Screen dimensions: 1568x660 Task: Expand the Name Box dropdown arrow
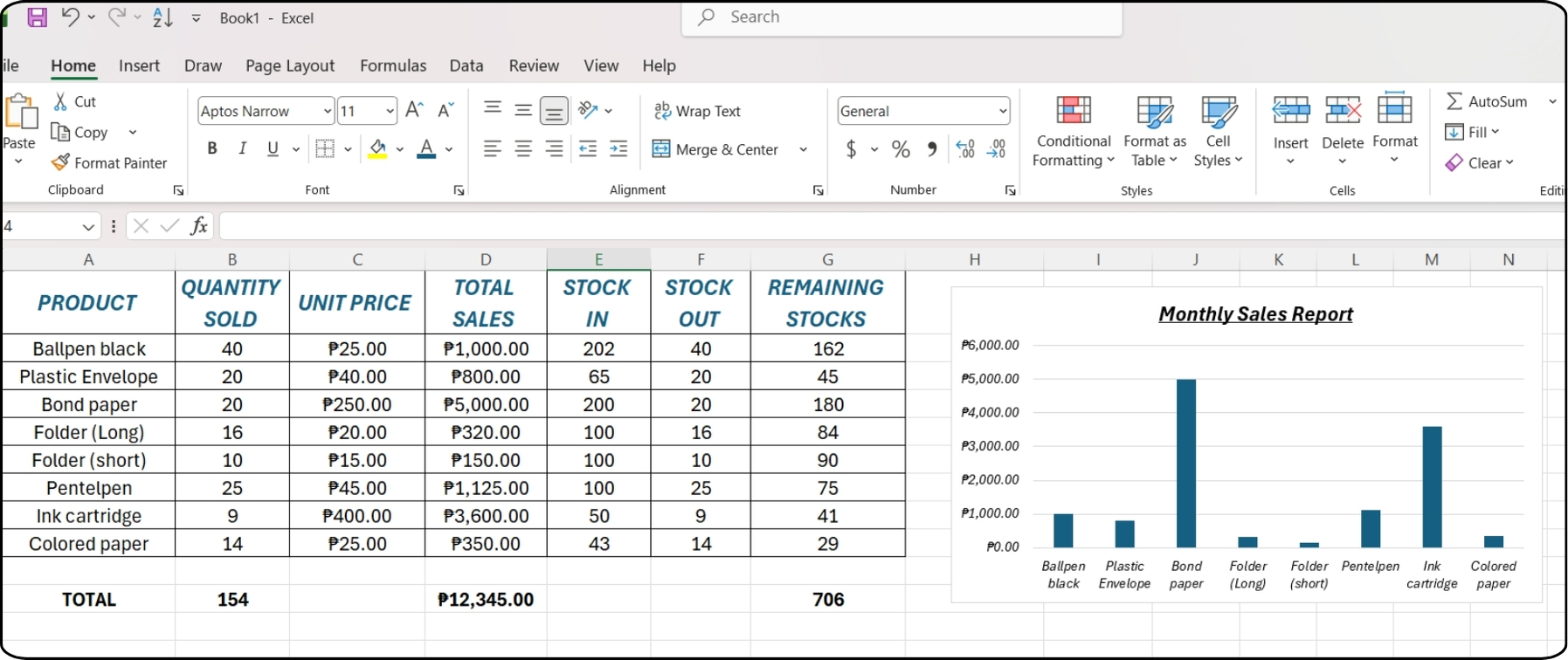pyautogui.click(x=88, y=227)
